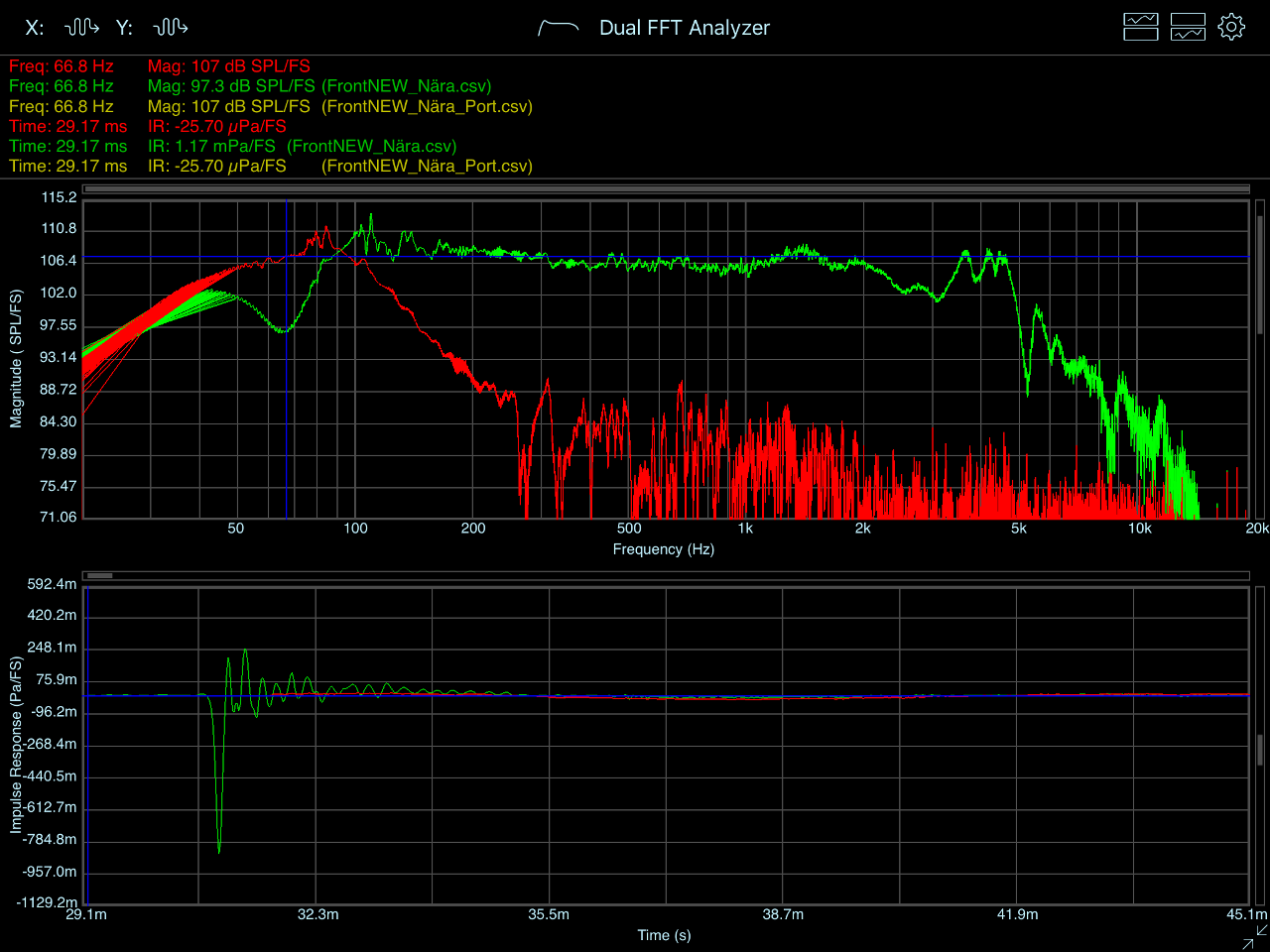Image resolution: width=1270 pixels, height=952 pixels.
Task: Tap the green 'Time: 29.17 ms' readout
Action: (68, 146)
